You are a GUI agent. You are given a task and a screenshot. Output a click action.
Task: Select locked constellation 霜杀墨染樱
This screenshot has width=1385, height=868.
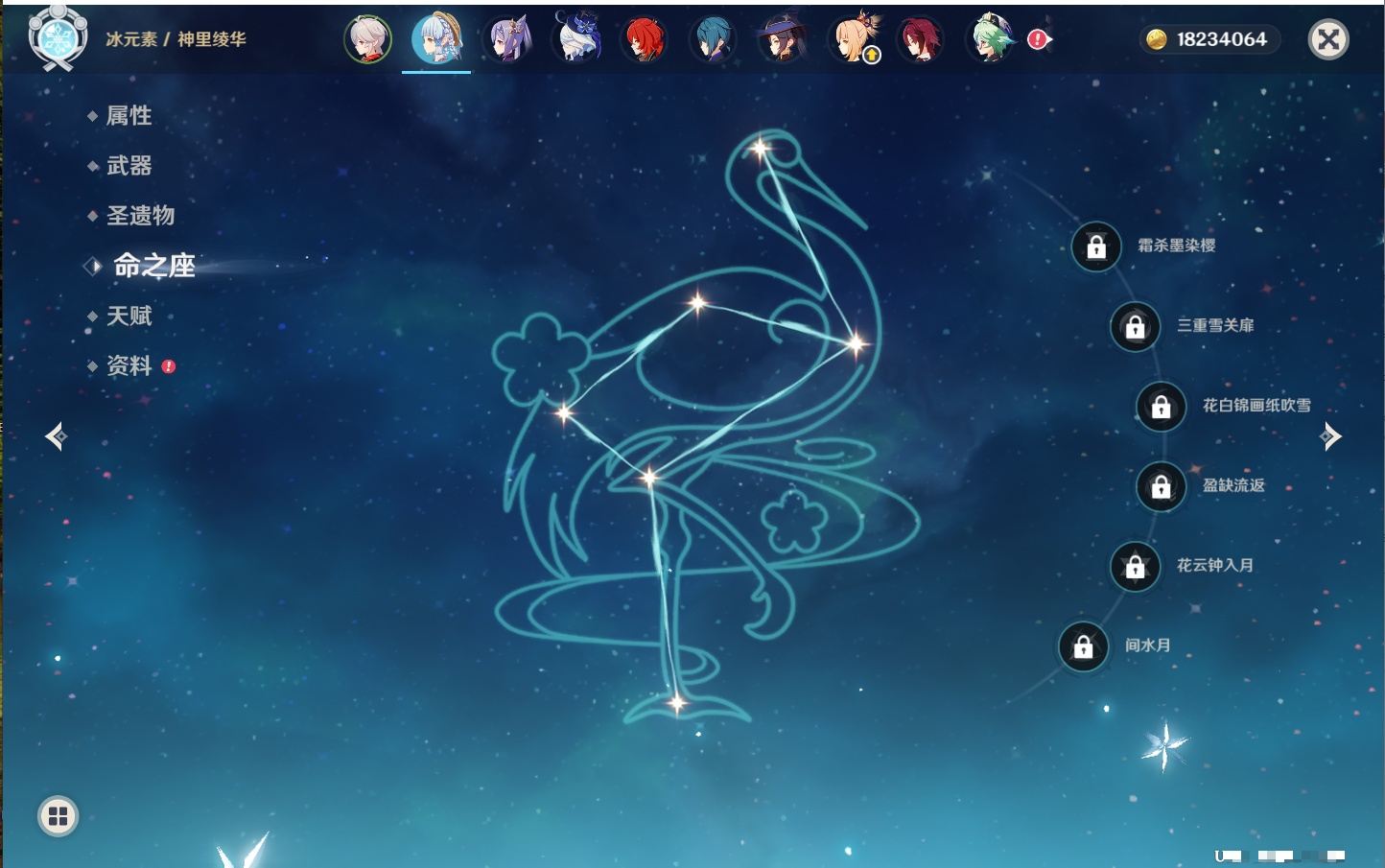click(1096, 246)
